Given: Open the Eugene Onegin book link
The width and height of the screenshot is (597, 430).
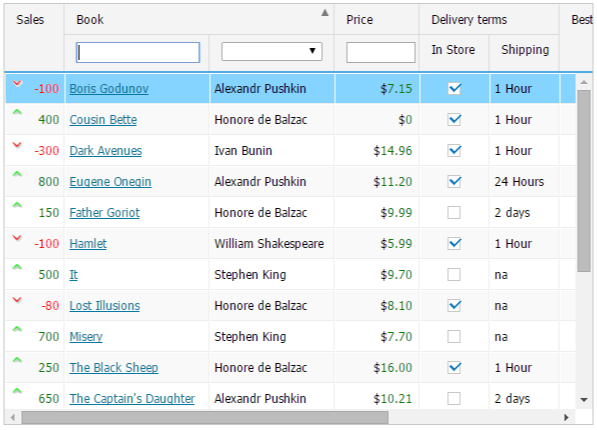Looking at the screenshot, I should (x=110, y=182).
